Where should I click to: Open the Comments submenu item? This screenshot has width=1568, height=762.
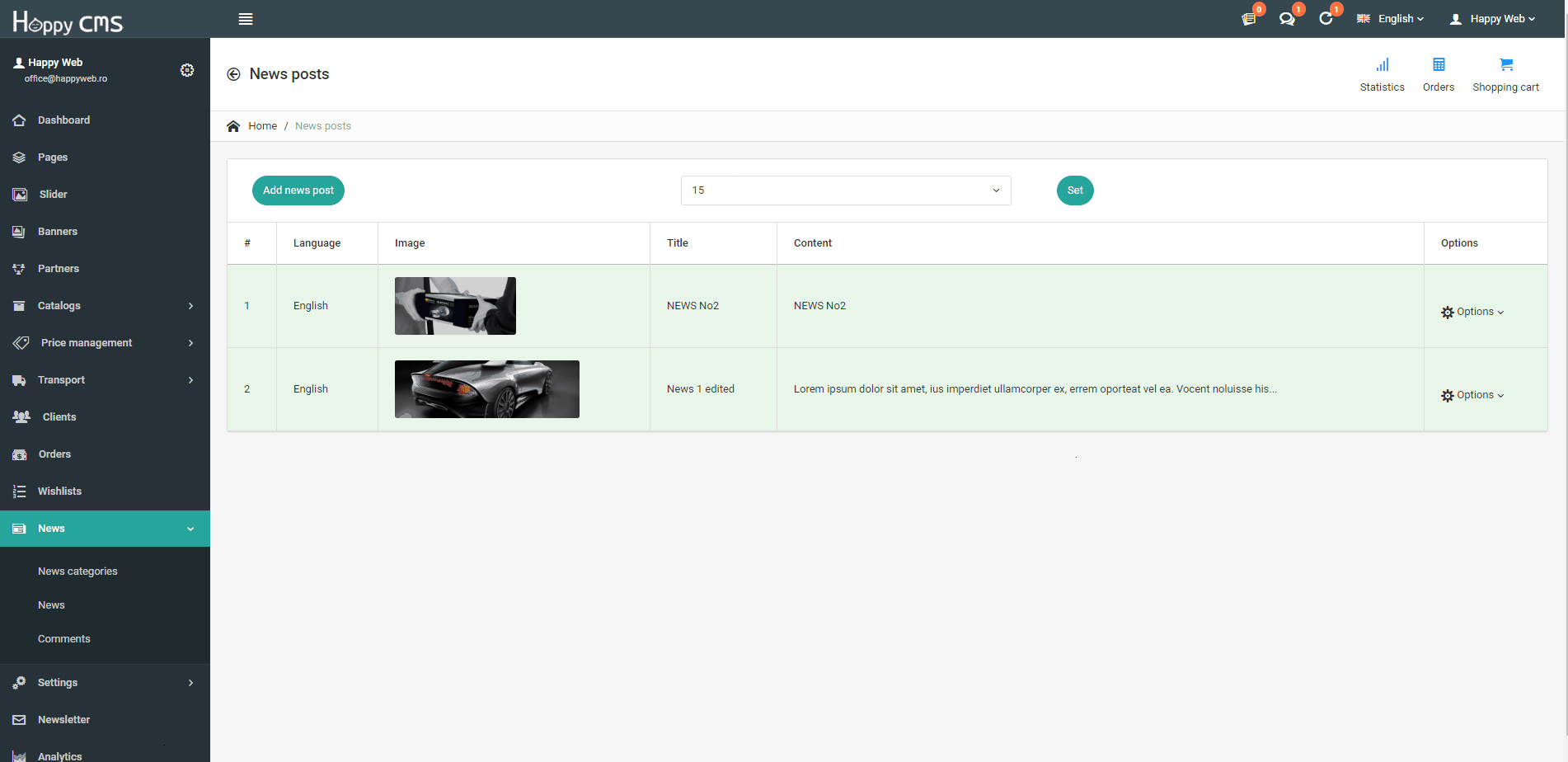click(64, 639)
